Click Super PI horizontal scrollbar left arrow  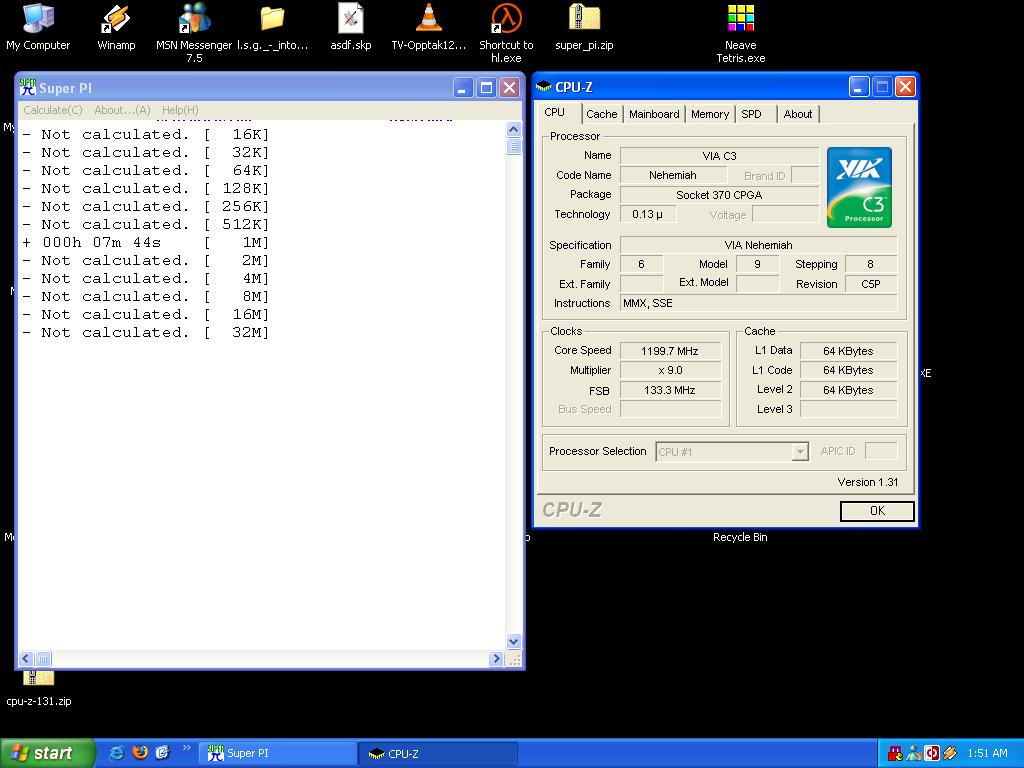26,658
